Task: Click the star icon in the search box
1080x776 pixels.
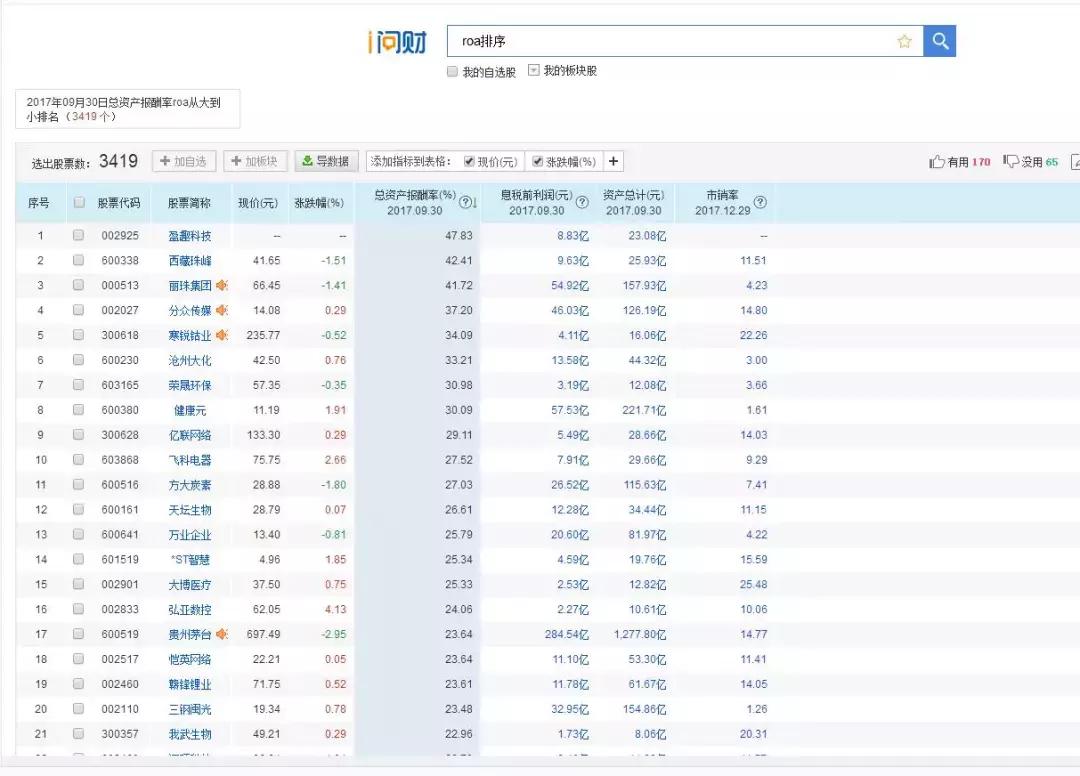Action: 904,40
